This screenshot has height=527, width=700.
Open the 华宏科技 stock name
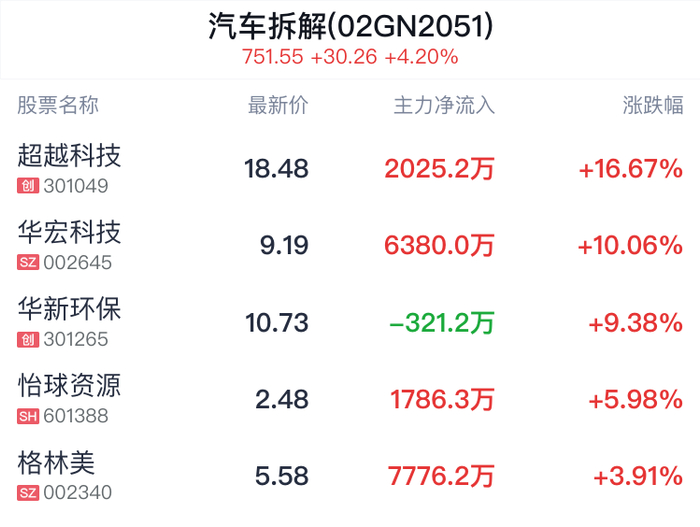click(70, 233)
